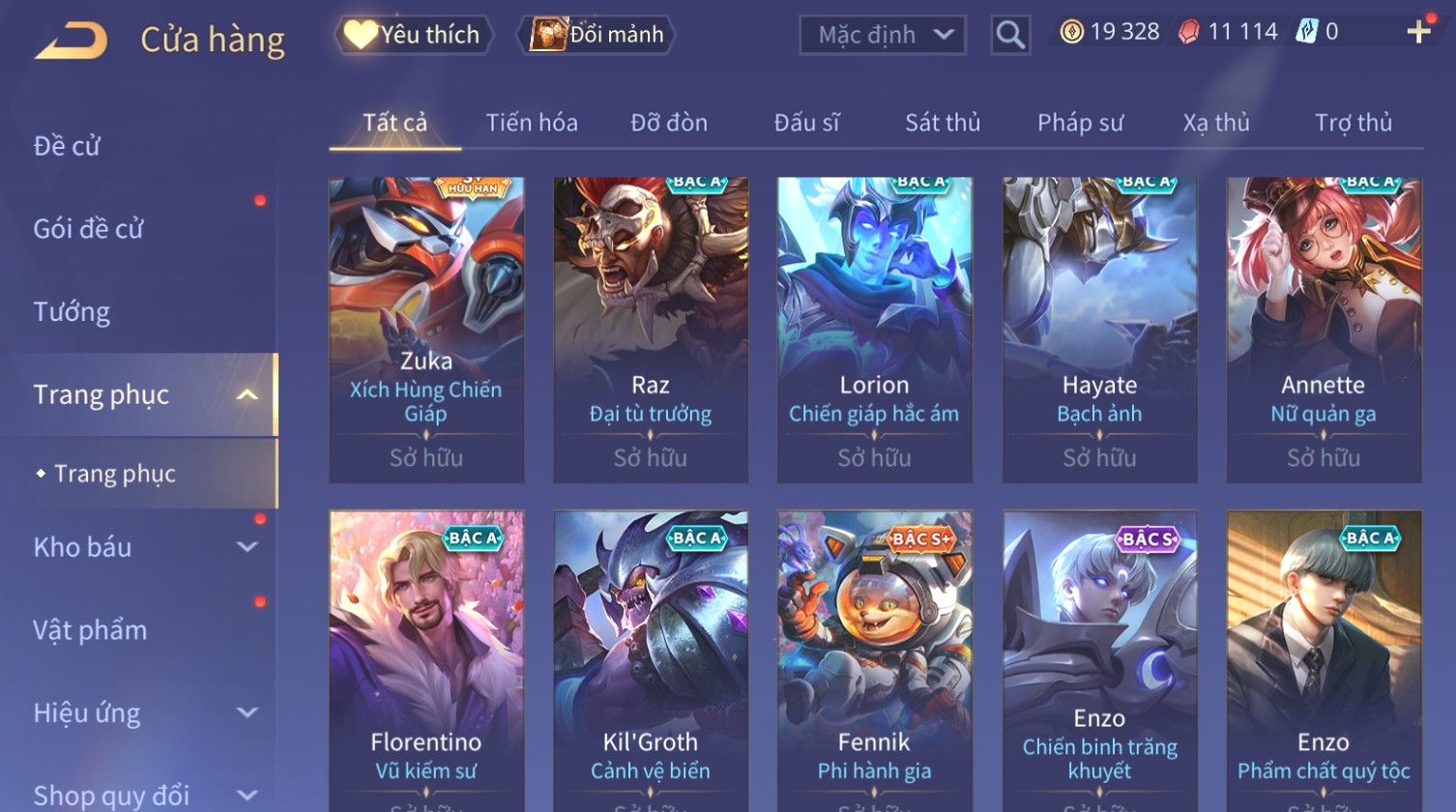Expand the Kho báu sidebar section
The height and width of the screenshot is (812, 1456).
pyautogui.click(x=248, y=547)
